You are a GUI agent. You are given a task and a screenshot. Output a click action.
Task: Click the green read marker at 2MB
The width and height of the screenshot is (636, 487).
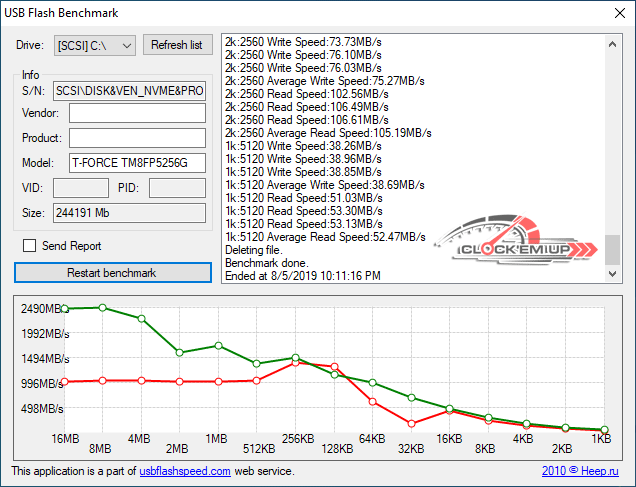tap(179, 352)
